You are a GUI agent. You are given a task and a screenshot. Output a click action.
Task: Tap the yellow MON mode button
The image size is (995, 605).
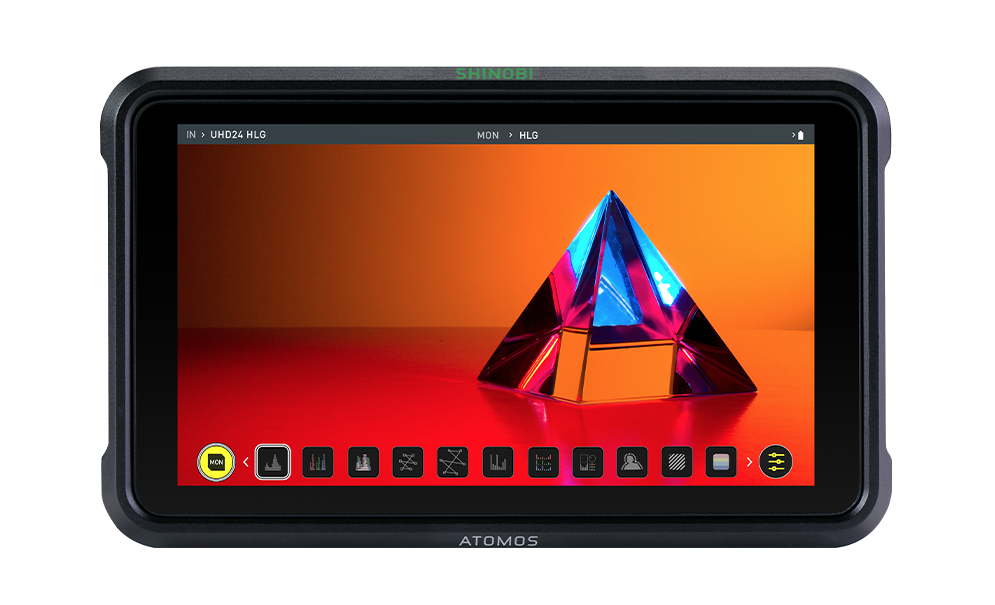tap(215, 462)
